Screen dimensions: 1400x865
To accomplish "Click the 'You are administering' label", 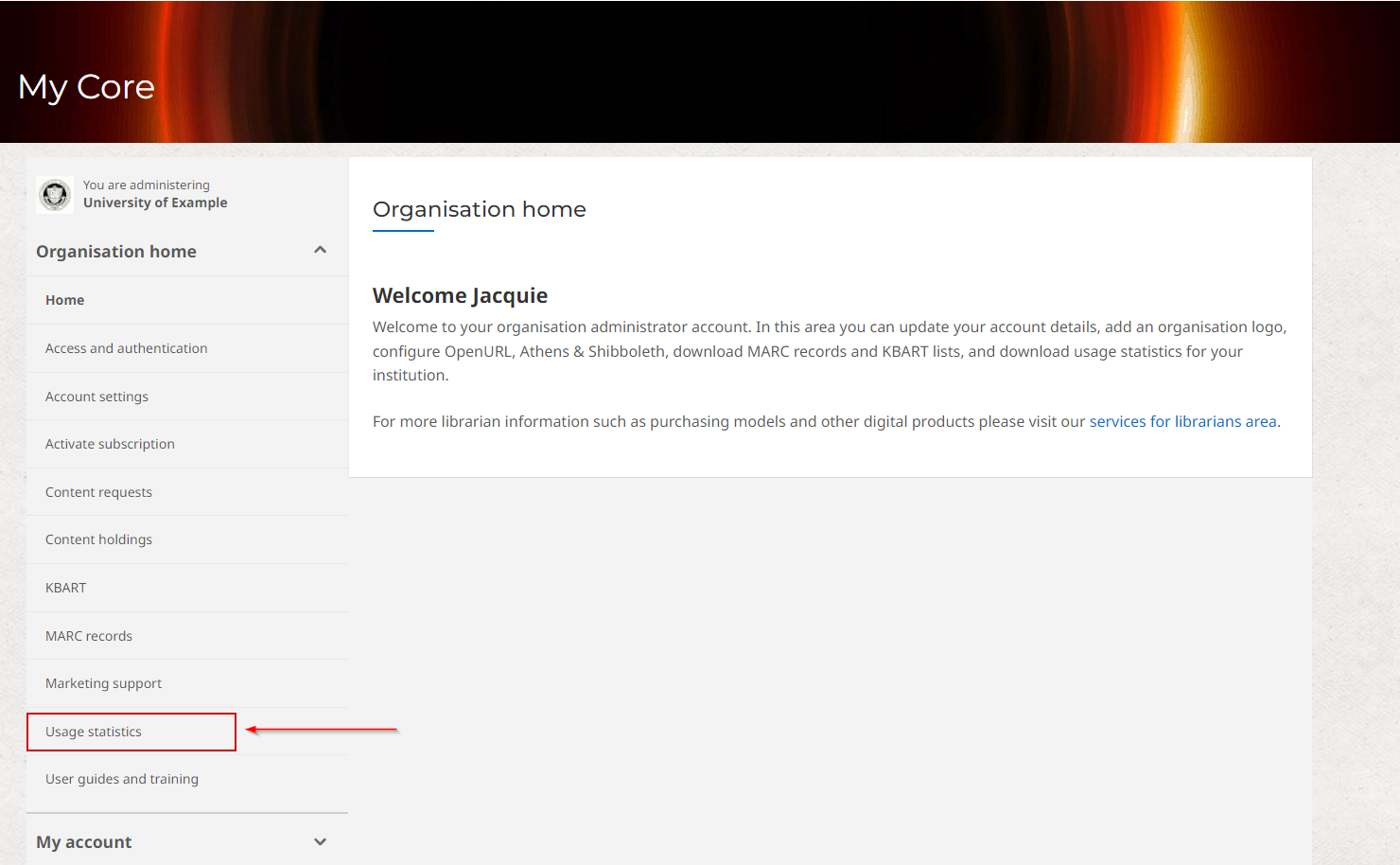I will tap(147, 185).
